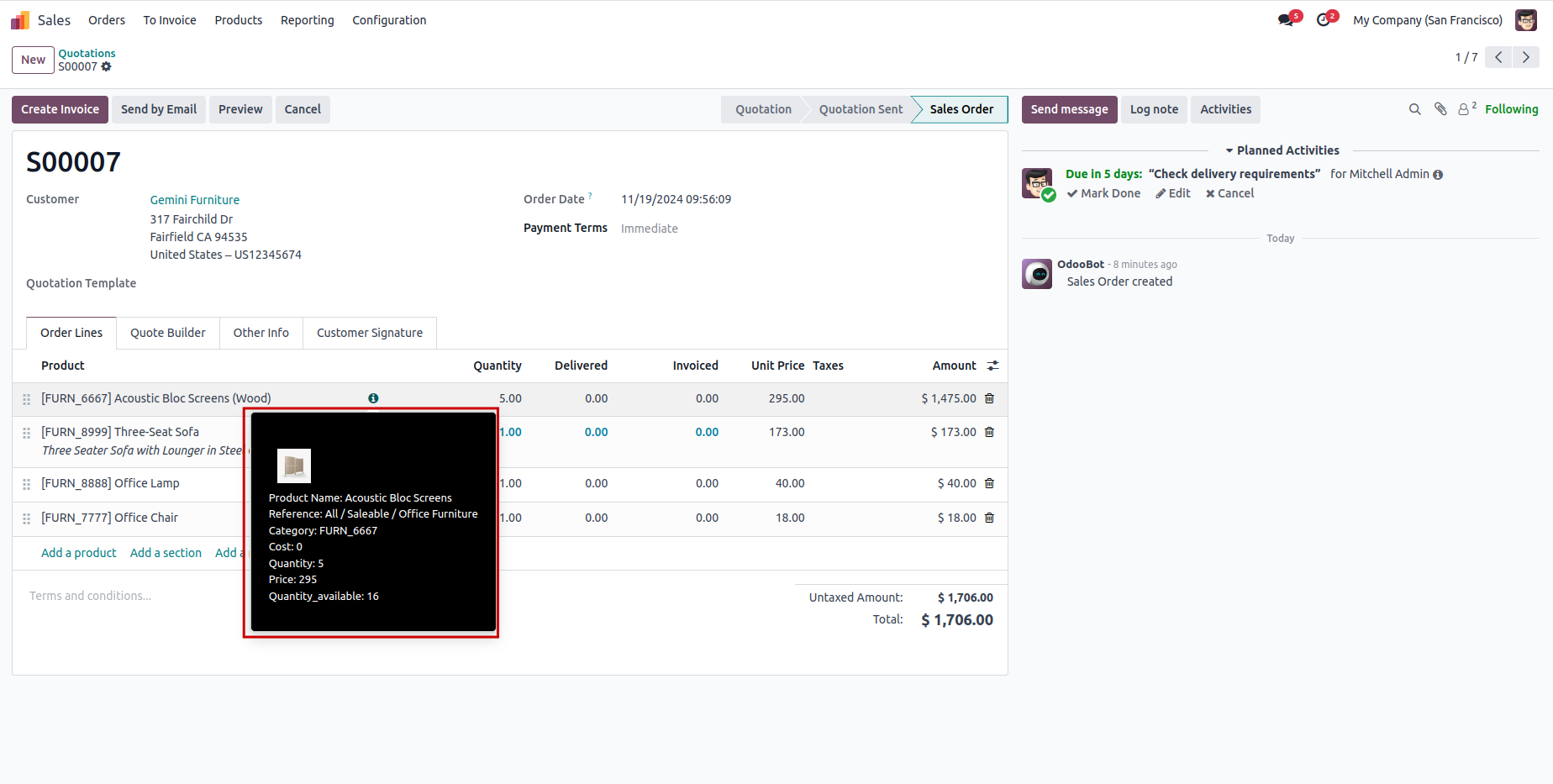Click Send by Email
The width and height of the screenshot is (1553, 784).
click(x=159, y=109)
